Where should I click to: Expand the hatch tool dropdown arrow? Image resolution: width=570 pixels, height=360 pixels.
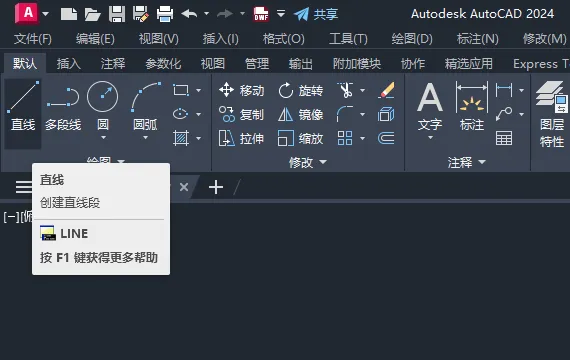(x=198, y=138)
